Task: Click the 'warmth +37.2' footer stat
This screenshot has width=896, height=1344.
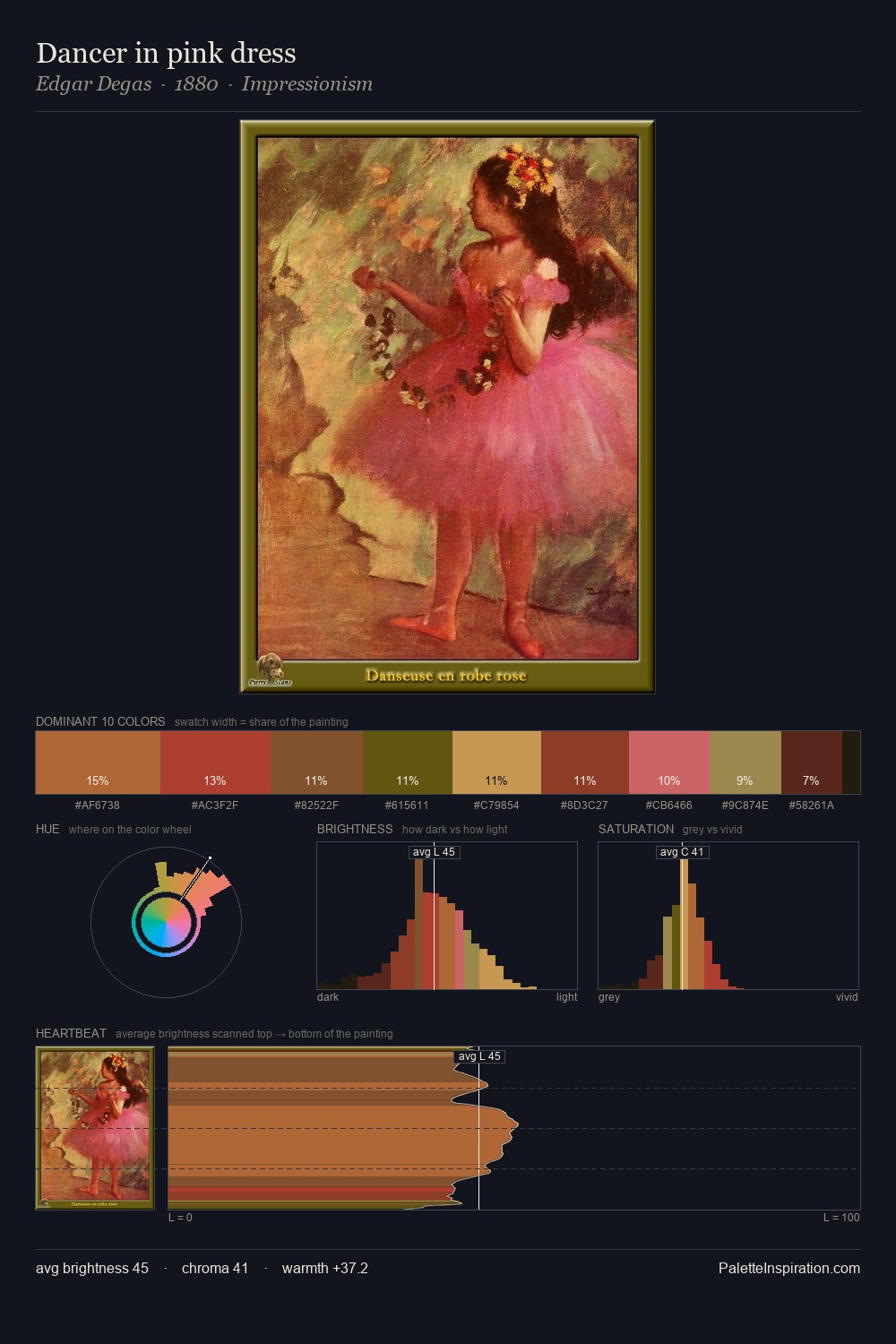Action: pyautogui.click(x=325, y=1268)
